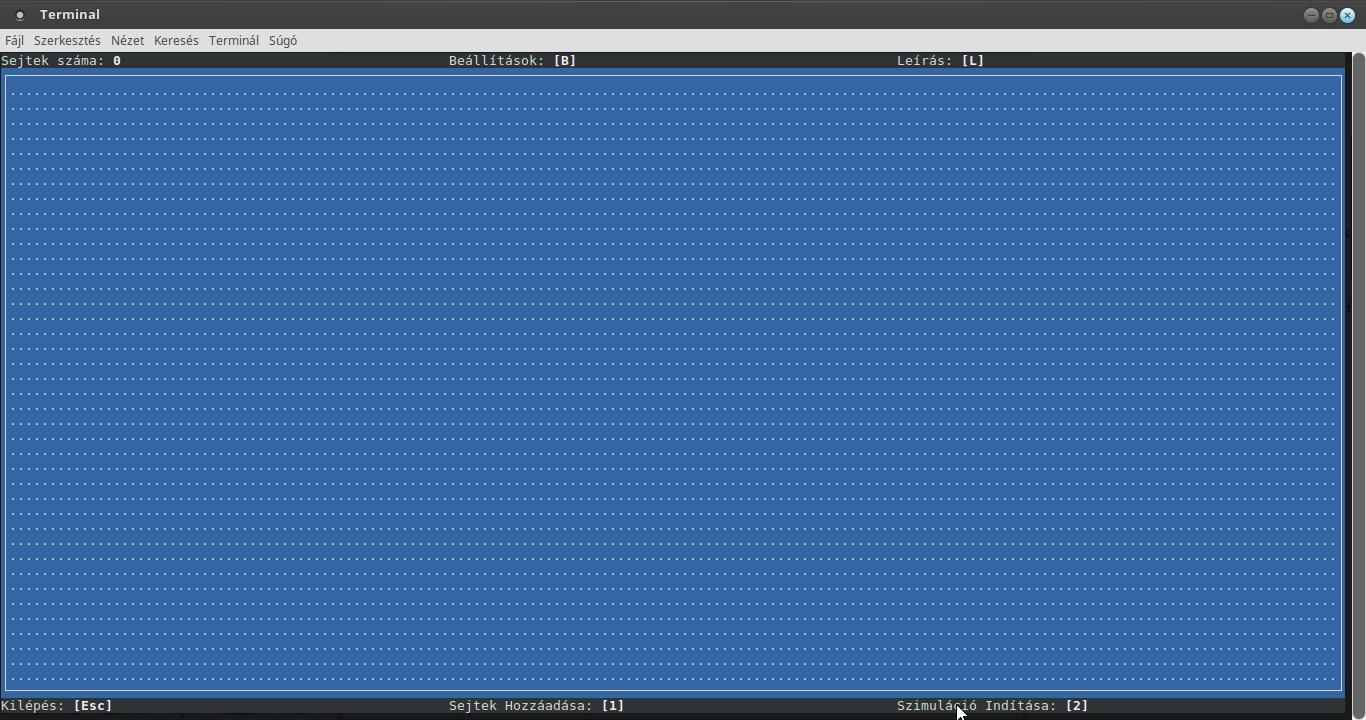Click the terminal icon in title bar

coord(20,15)
